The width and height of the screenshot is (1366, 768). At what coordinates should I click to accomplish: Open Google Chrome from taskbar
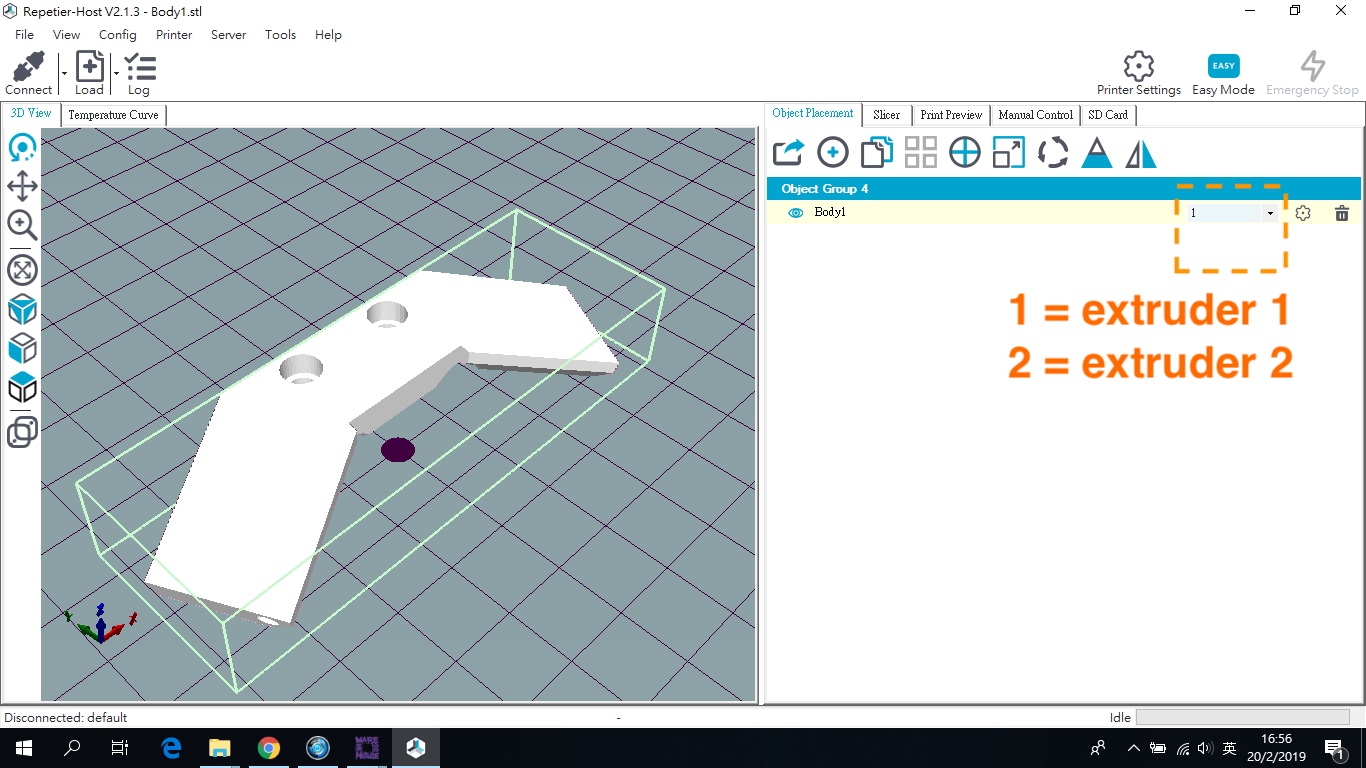click(x=269, y=748)
